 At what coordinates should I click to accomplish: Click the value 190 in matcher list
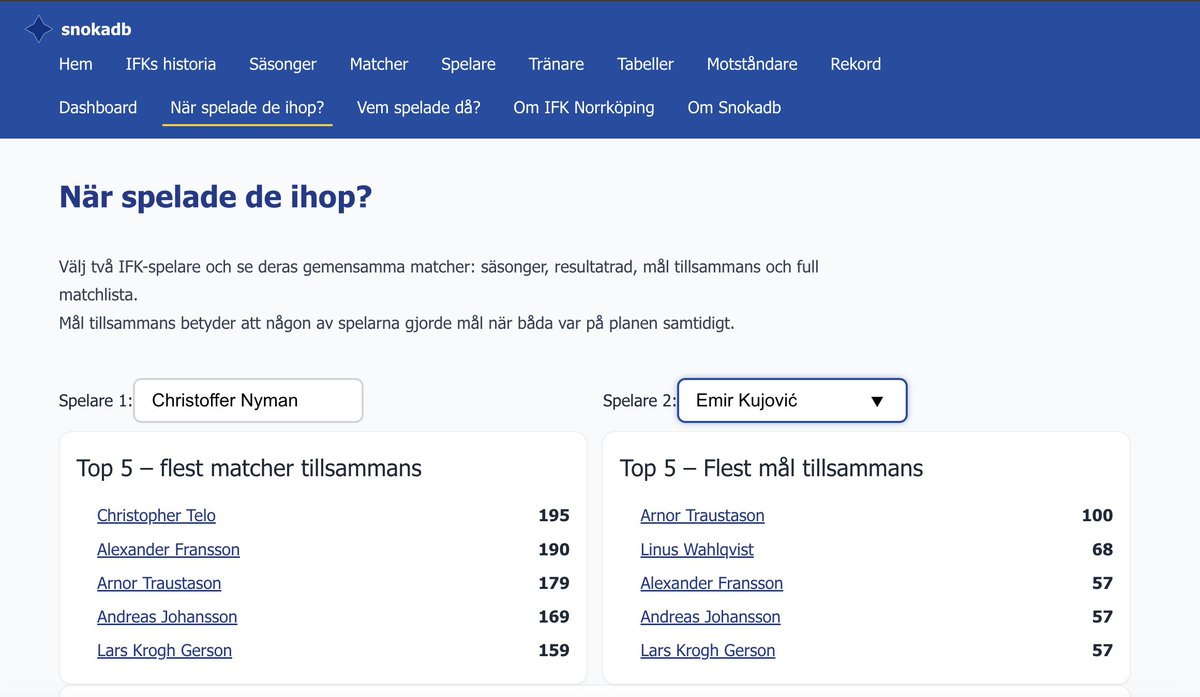point(554,549)
